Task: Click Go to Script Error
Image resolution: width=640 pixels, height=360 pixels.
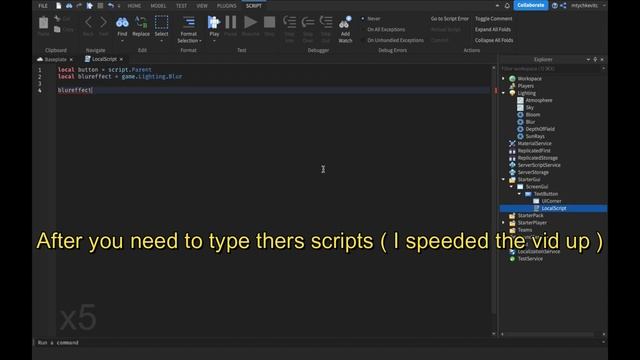Action: click(449, 19)
